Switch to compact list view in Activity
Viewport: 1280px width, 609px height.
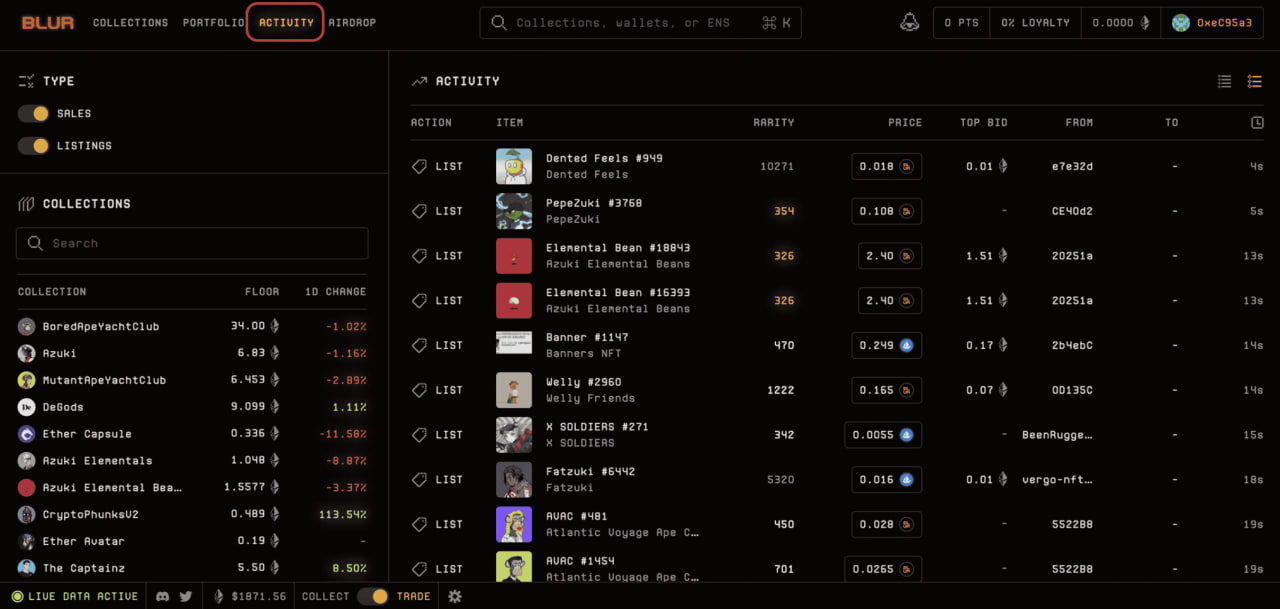point(1224,81)
